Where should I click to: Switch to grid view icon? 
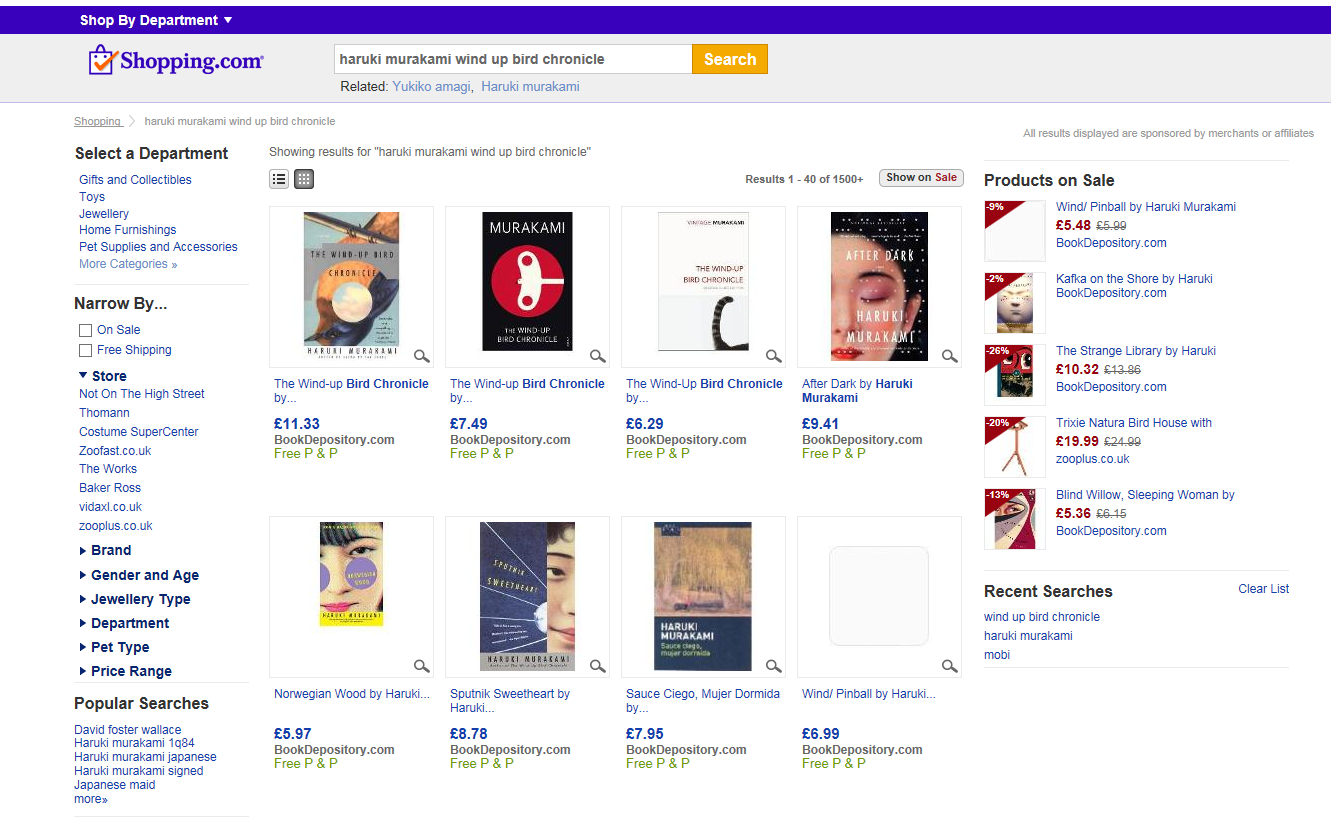click(304, 179)
